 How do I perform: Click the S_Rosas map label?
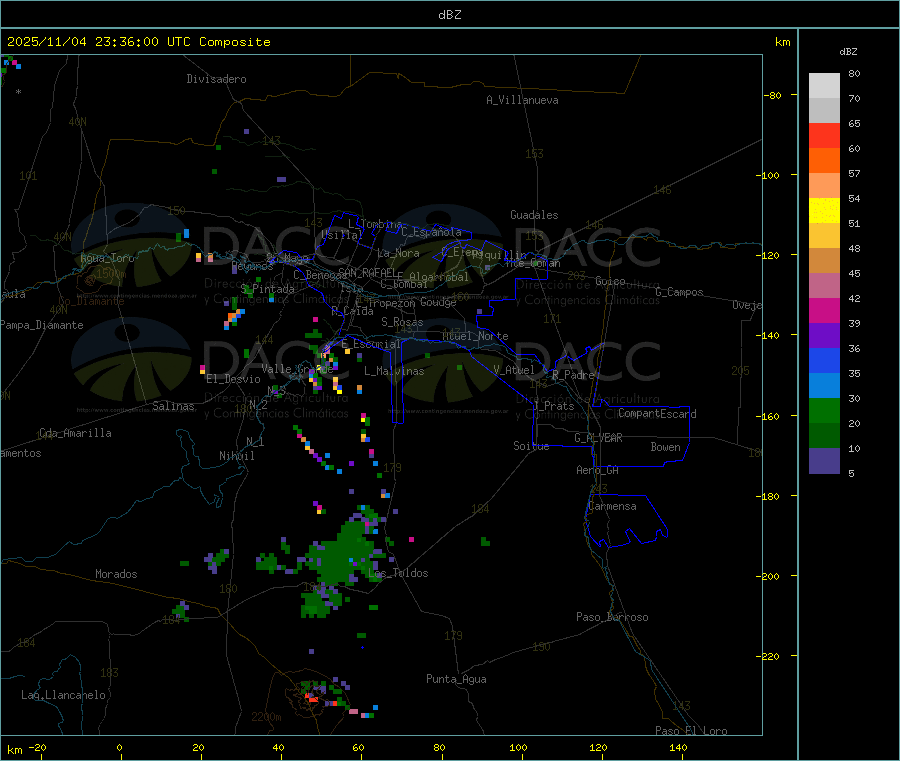[402, 322]
